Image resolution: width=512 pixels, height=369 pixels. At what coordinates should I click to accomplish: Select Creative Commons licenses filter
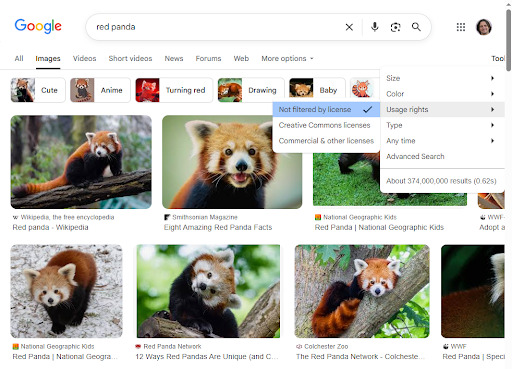point(326,125)
